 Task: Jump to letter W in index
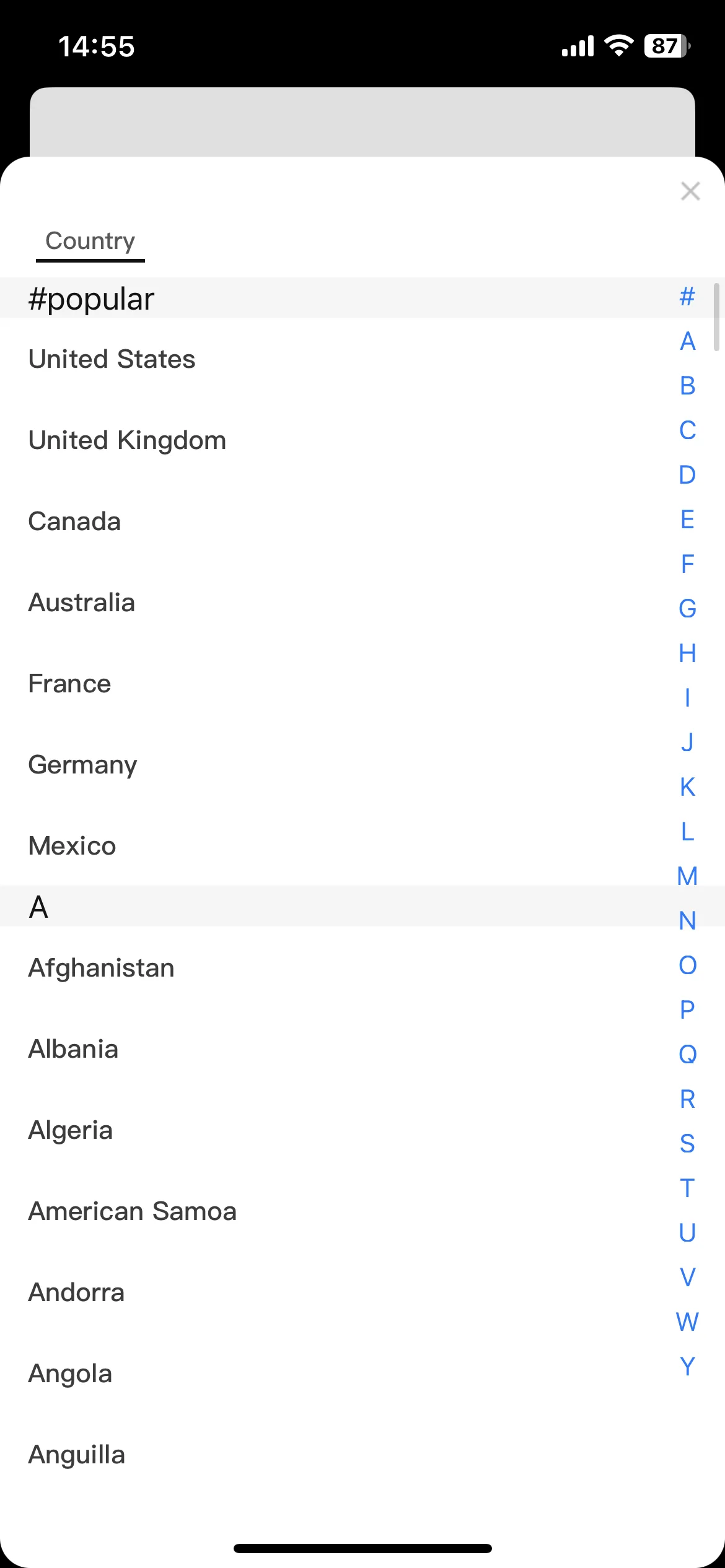687,1322
